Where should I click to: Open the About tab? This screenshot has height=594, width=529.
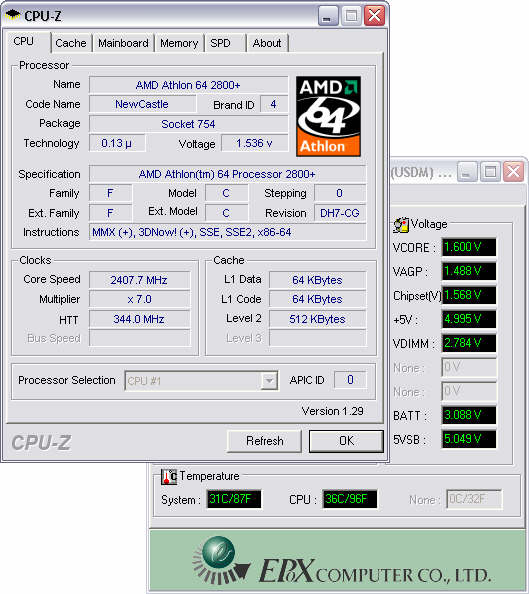tap(267, 43)
